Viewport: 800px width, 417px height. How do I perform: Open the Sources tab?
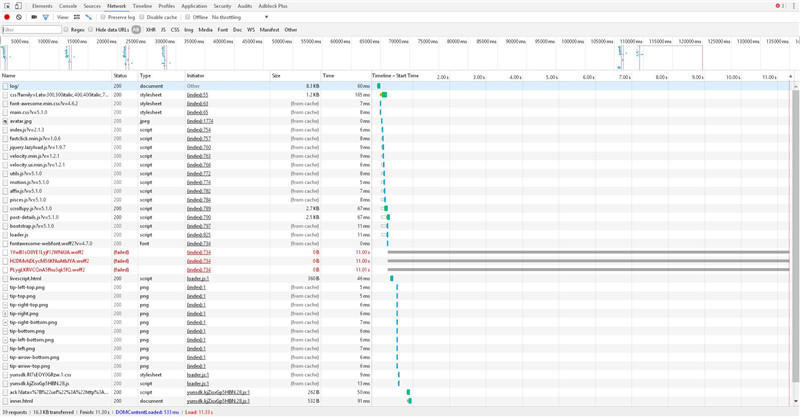pyautogui.click(x=92, y=6)
